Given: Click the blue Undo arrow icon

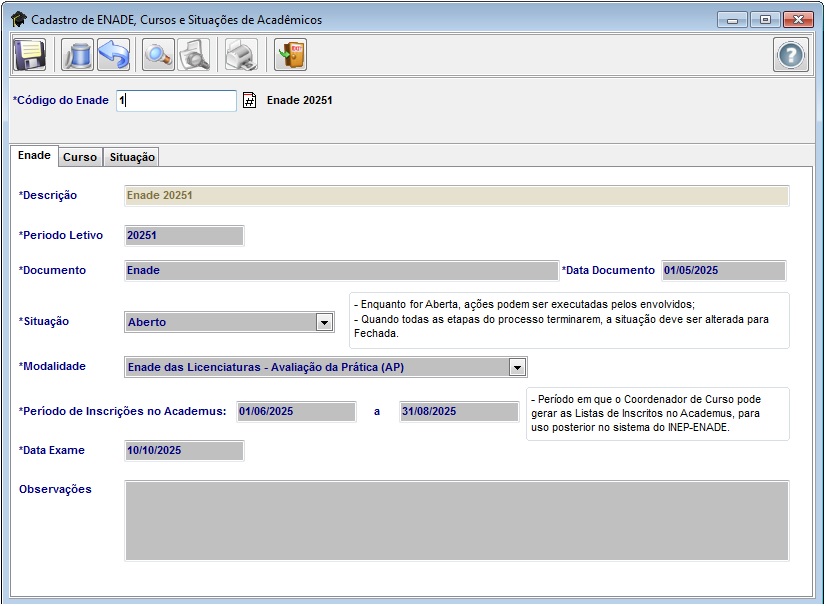Looking at the screenshot, I should tap(113, 54).
